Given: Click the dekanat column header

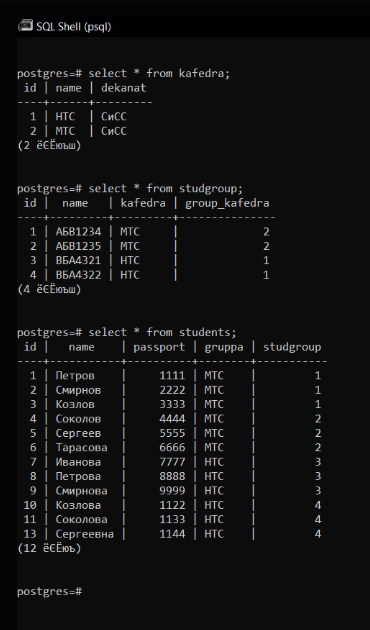Looking at the screenshot, I should click(x=124, y=88).
